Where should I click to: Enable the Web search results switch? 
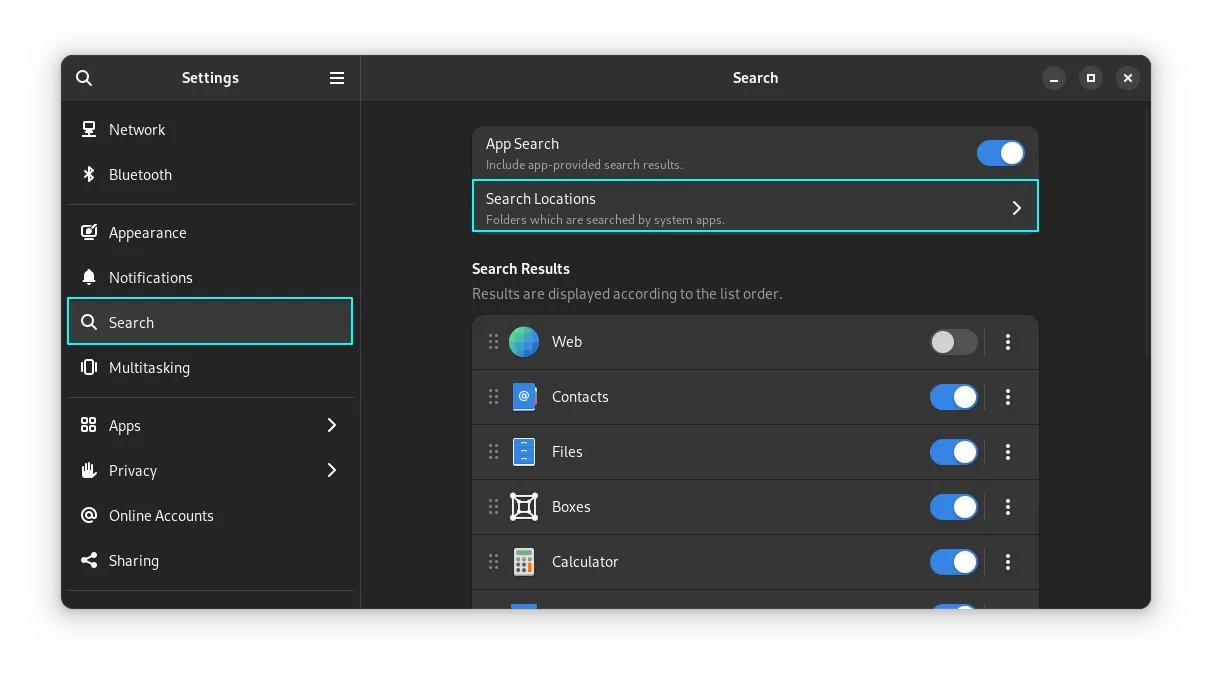click(x=953, y=342)
